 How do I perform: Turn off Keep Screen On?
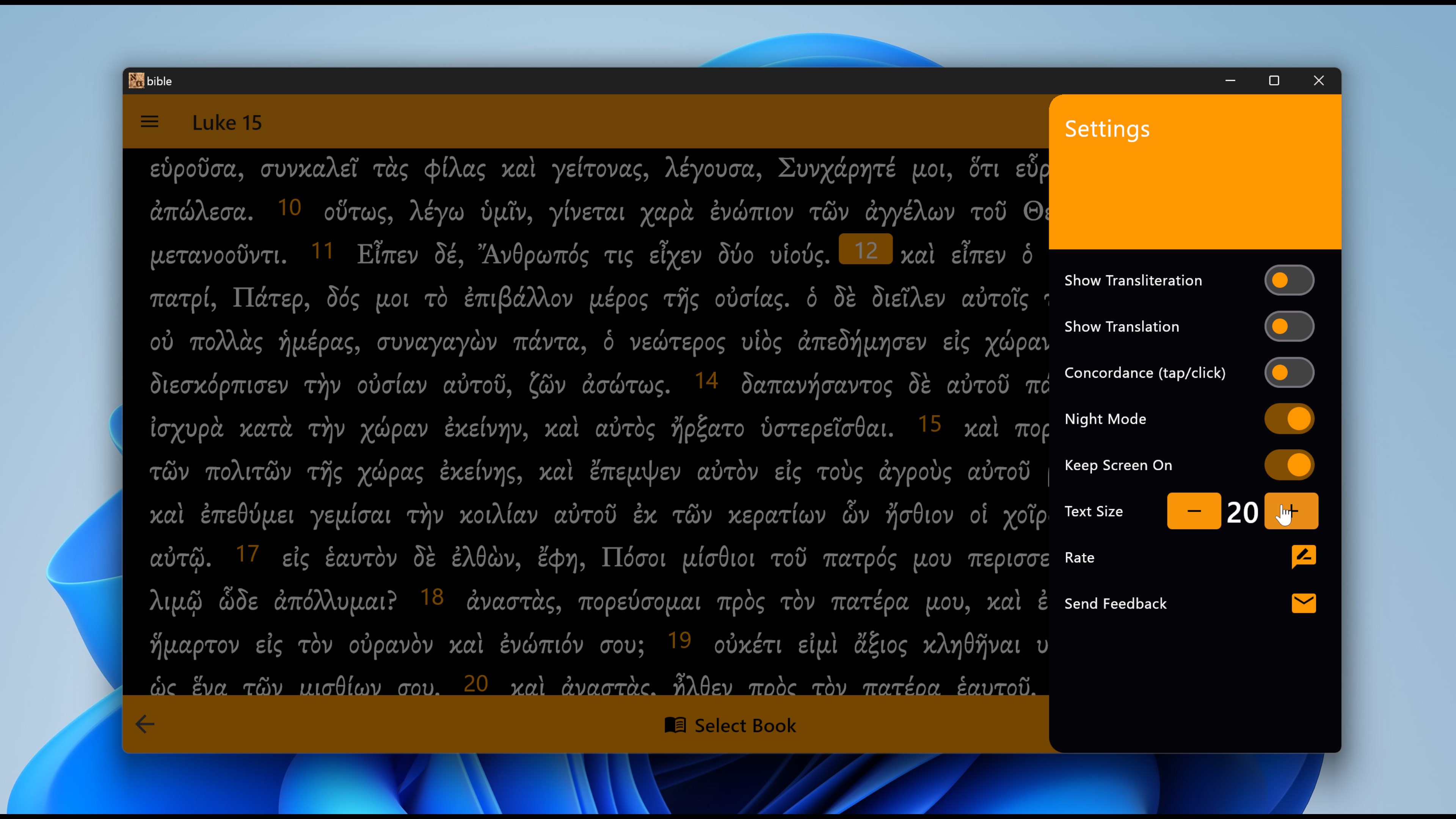(1289, 464)
